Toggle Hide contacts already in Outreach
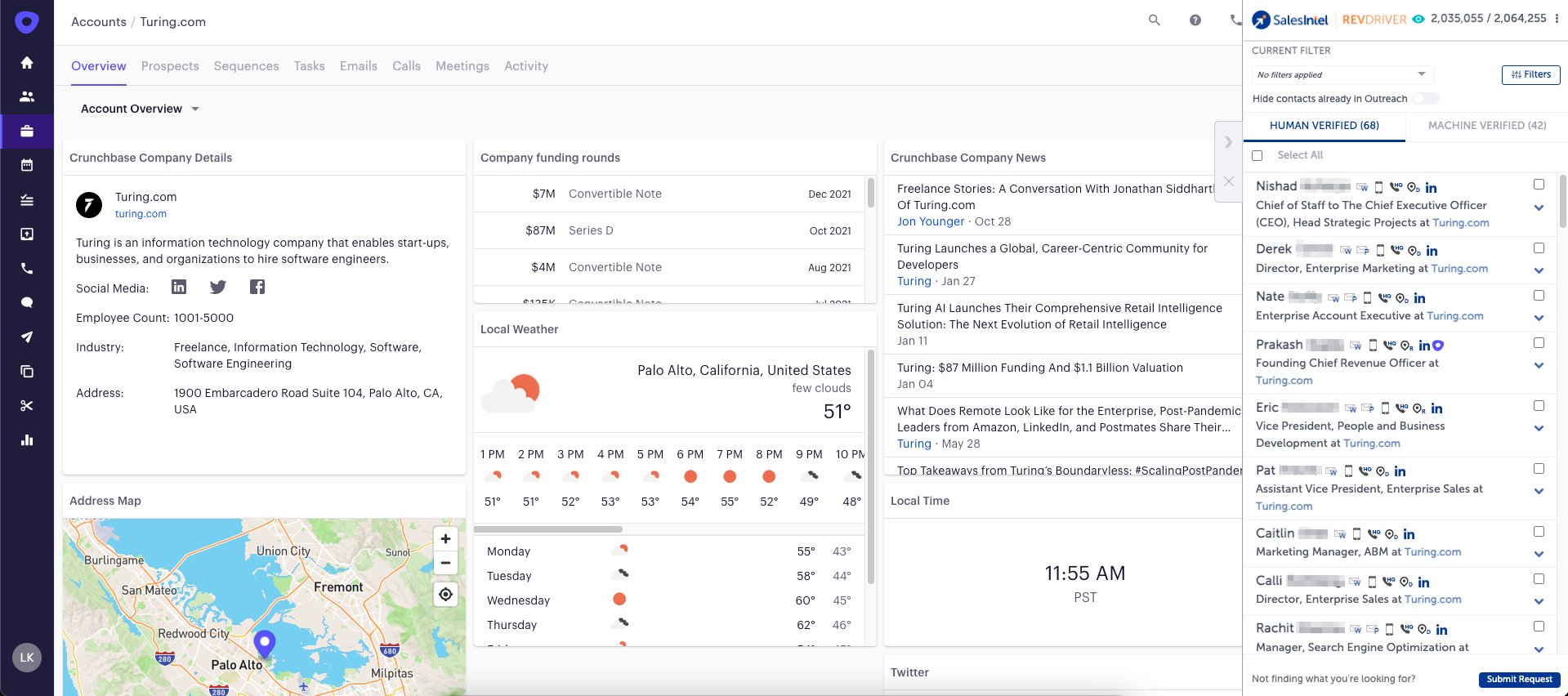Image resolution: width=1568 pixels, height=696 pixels. 1426,99
